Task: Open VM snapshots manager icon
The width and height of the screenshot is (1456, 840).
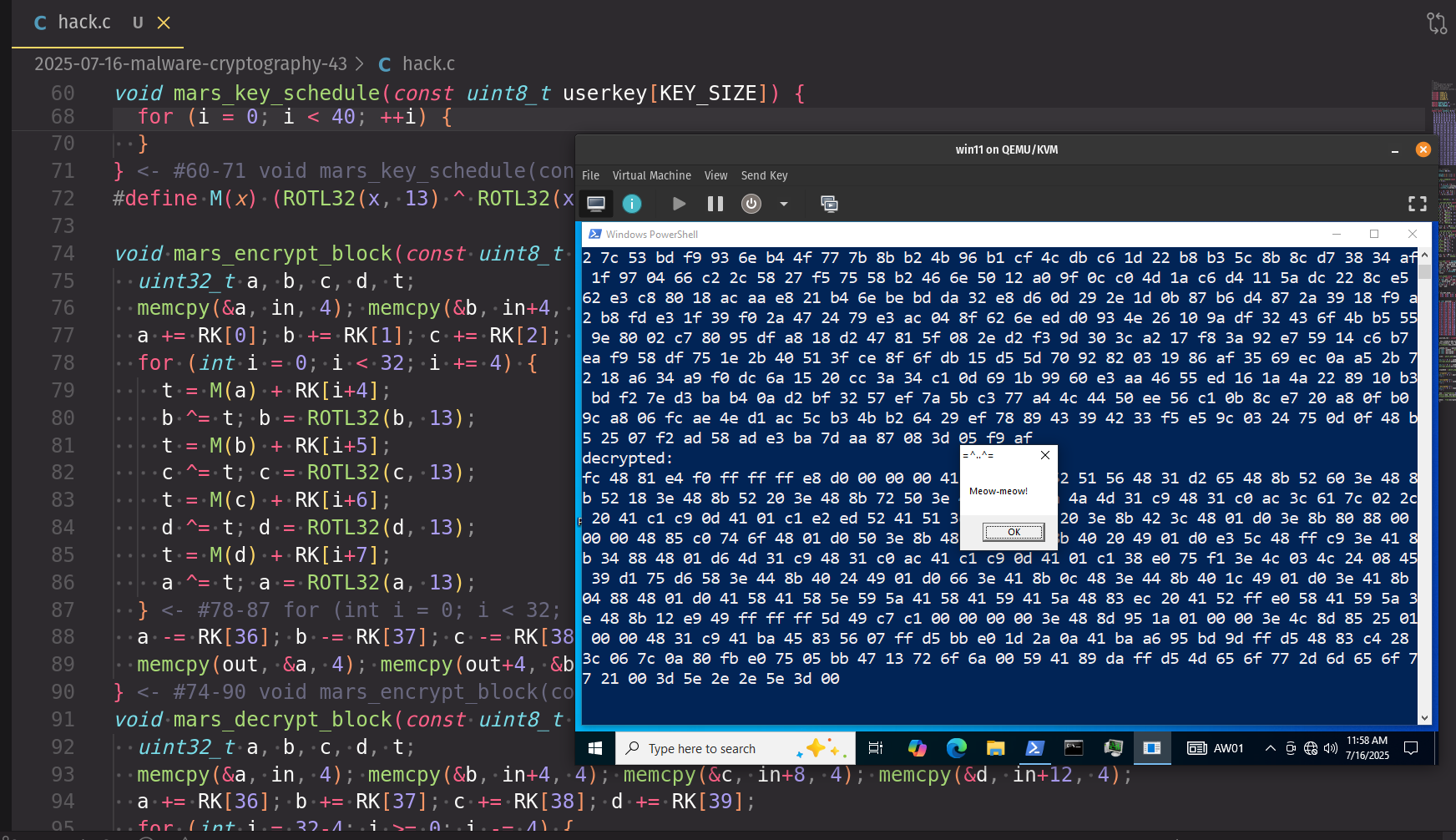Action: (x=829, y=204)
